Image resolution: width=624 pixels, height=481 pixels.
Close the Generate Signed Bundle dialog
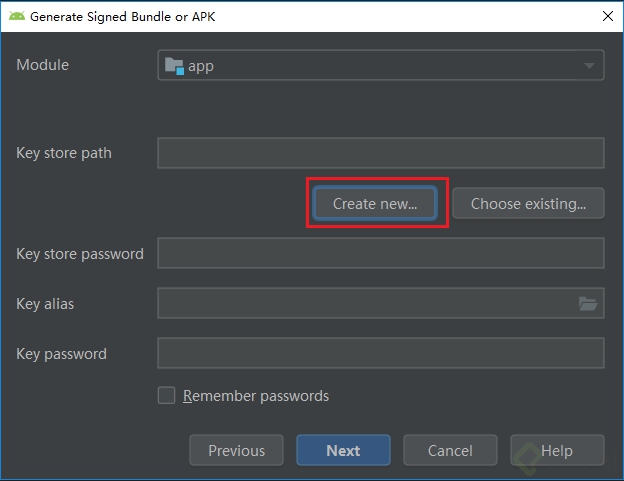click(x=608, y=16)
